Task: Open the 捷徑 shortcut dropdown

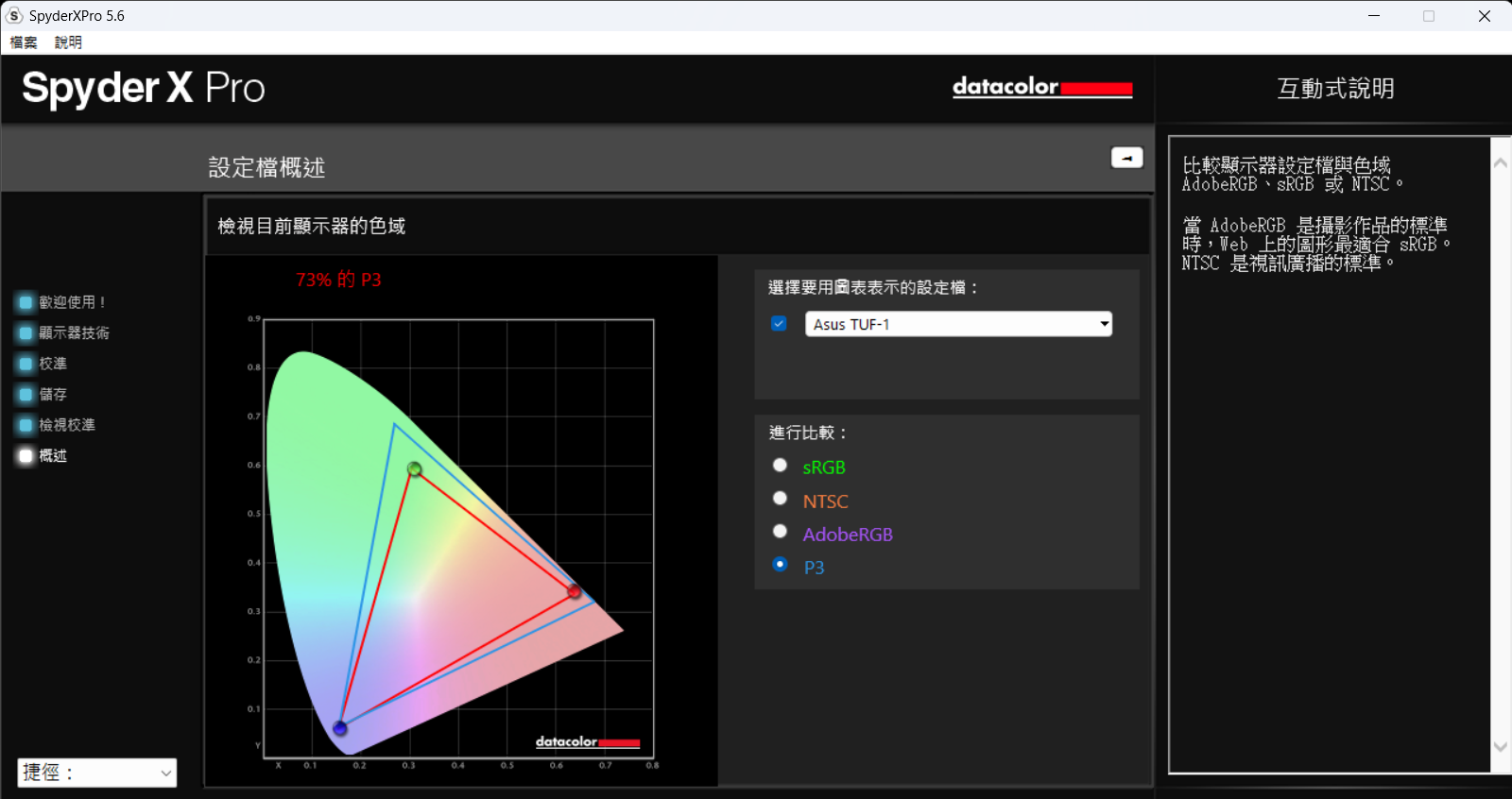Action: click(x=97, y=773)
